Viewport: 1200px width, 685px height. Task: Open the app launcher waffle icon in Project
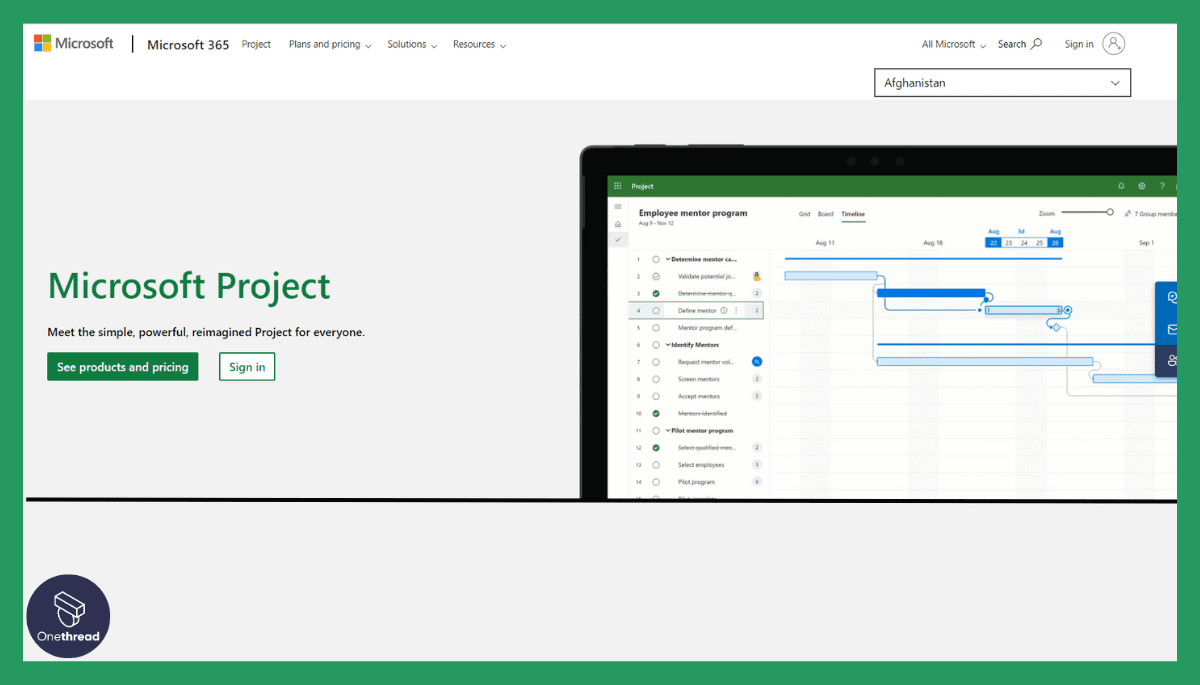coord(618,186)
